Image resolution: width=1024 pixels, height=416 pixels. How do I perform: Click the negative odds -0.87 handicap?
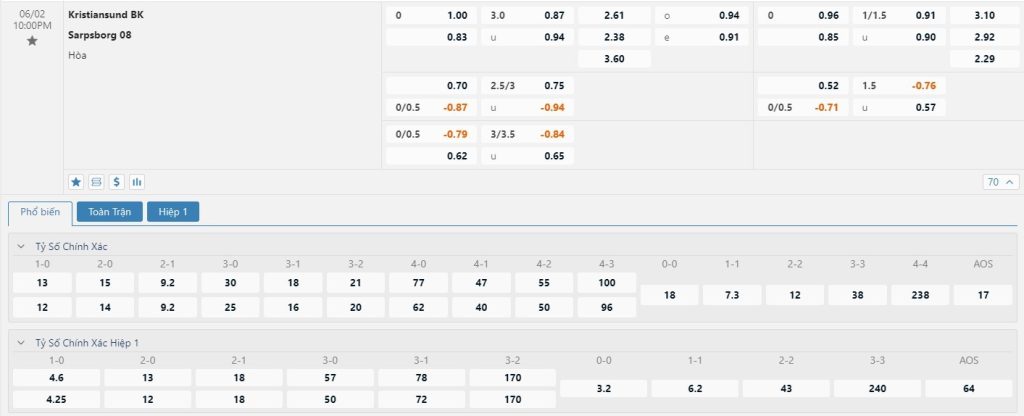pos(455,107)
